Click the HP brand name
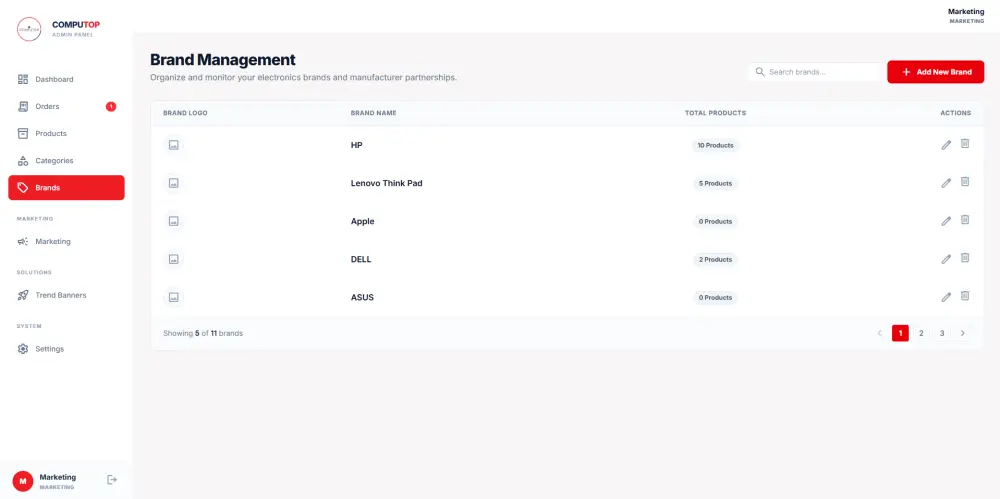Screen dimensions: 1000x499 pos(357,145)
